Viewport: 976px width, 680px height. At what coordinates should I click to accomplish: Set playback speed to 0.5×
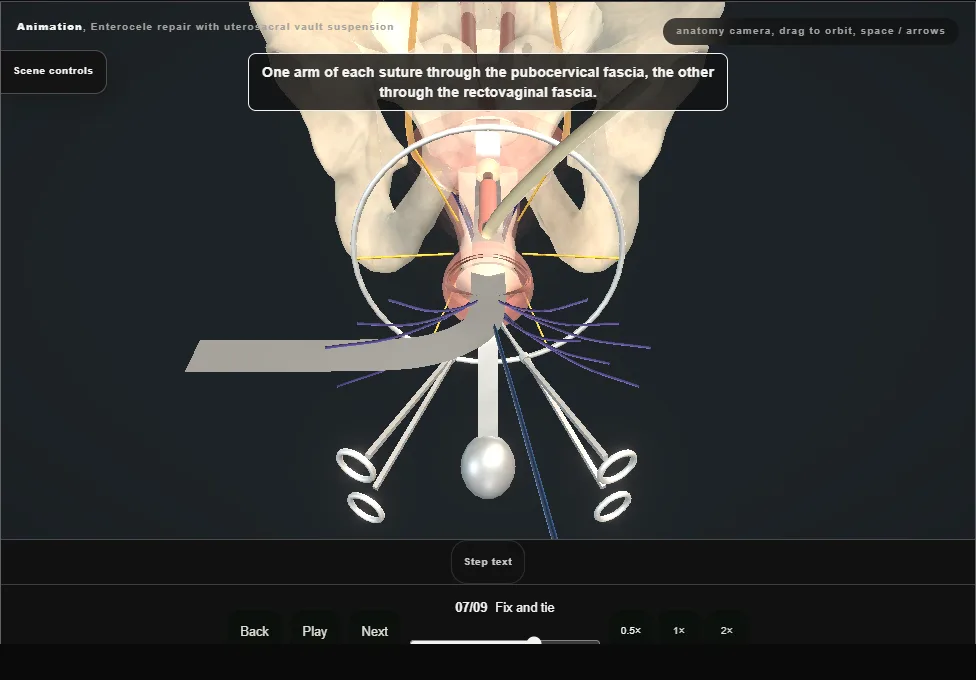tap(631, 630)
